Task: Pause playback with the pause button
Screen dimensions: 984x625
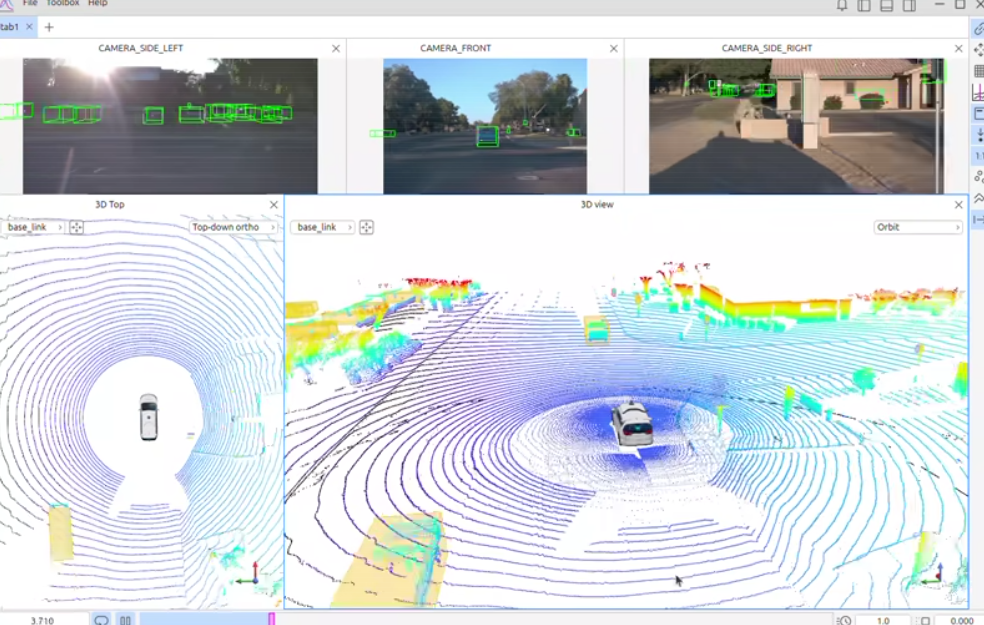Action: coord(126,620)
